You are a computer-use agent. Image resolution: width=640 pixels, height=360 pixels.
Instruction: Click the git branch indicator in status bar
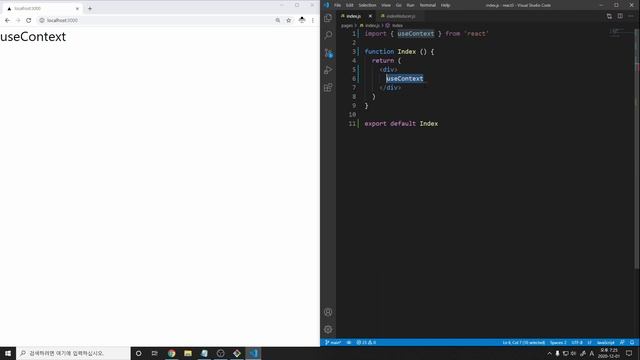pyautogui.click(x=333, y=342)
